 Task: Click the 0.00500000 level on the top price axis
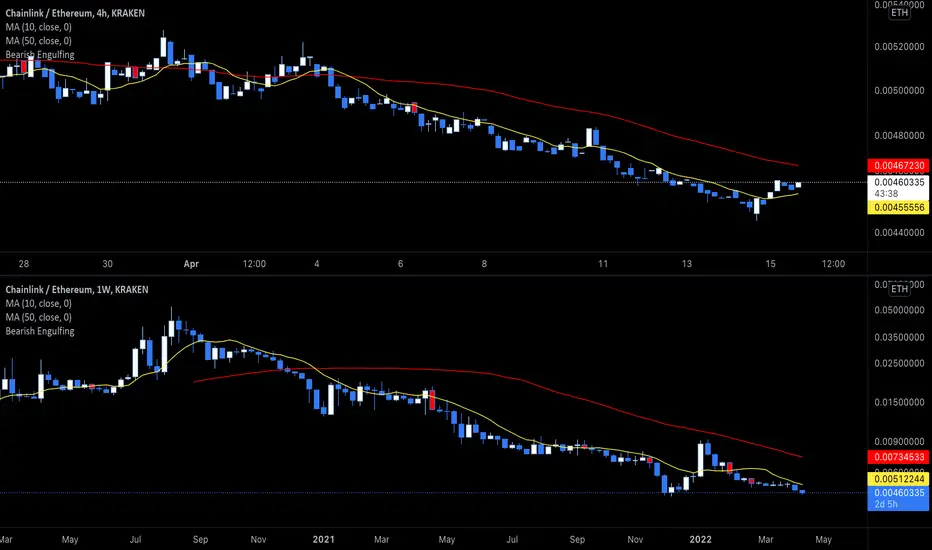[x=899, y=90]
